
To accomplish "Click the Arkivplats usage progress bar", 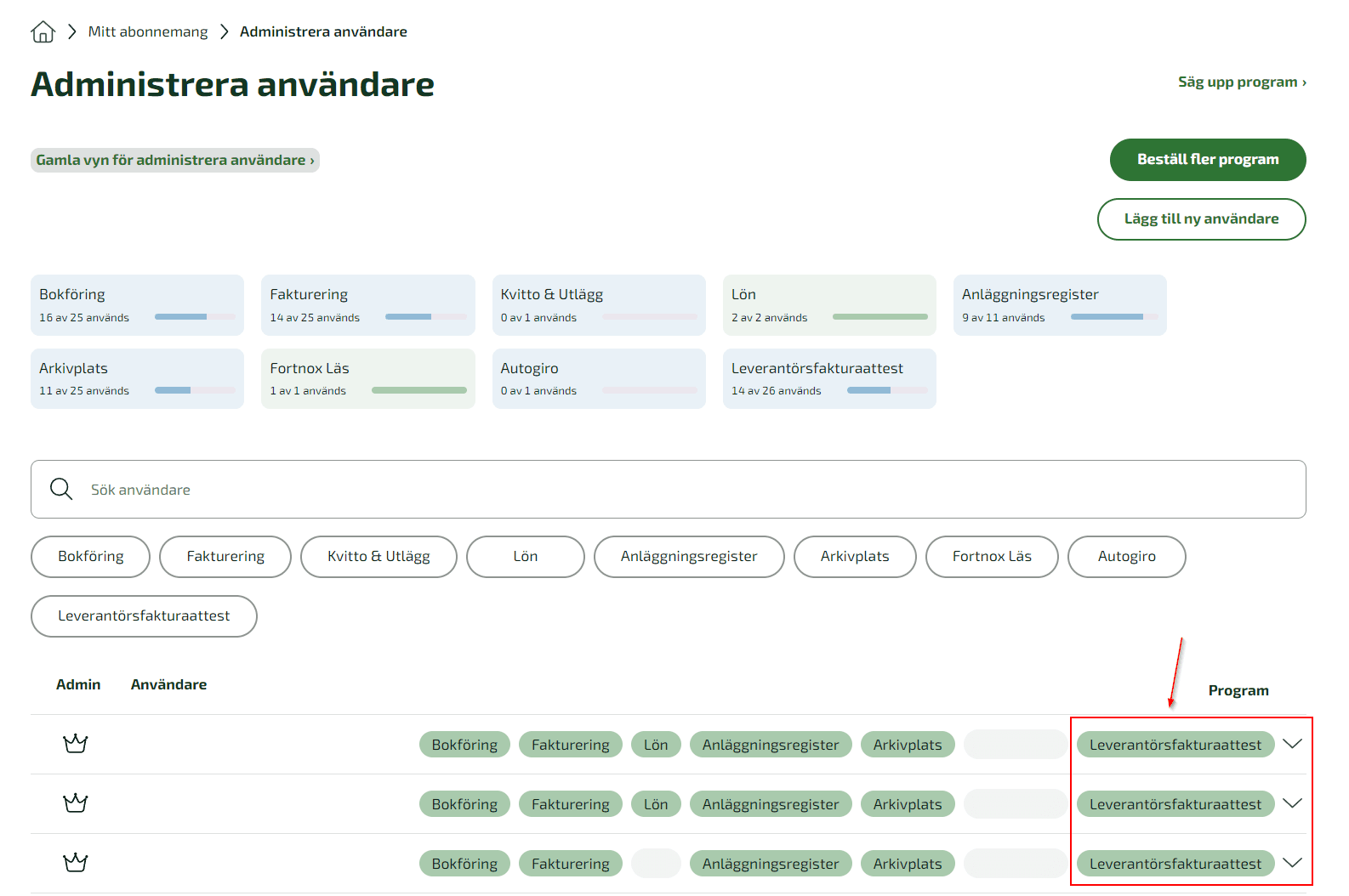I will [195, 390].
